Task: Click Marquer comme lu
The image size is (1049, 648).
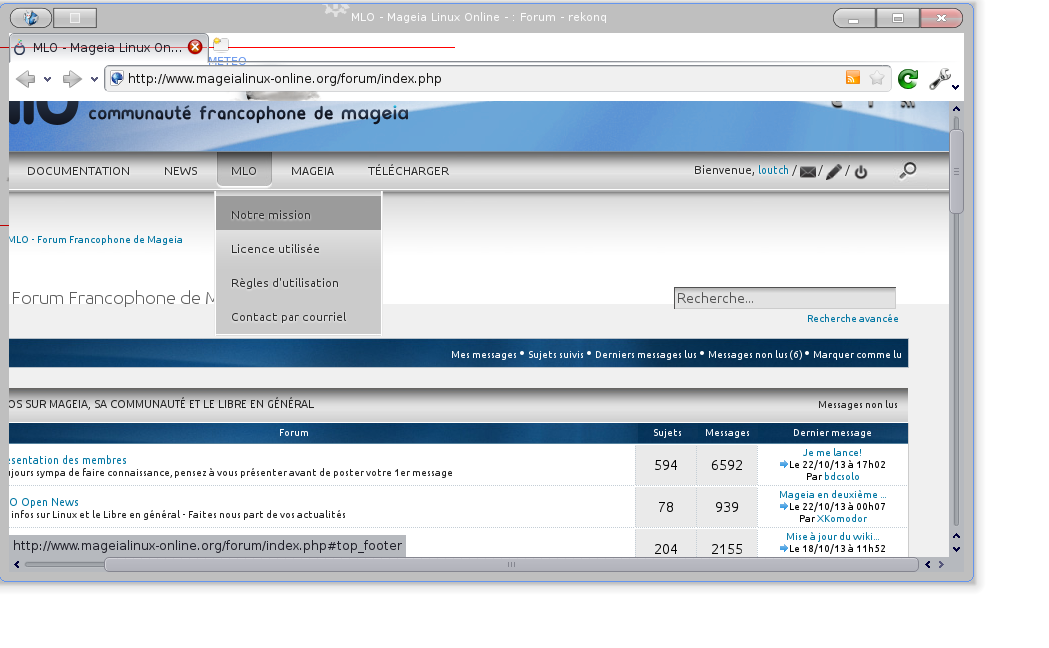Action: click(x=857, y=354)
